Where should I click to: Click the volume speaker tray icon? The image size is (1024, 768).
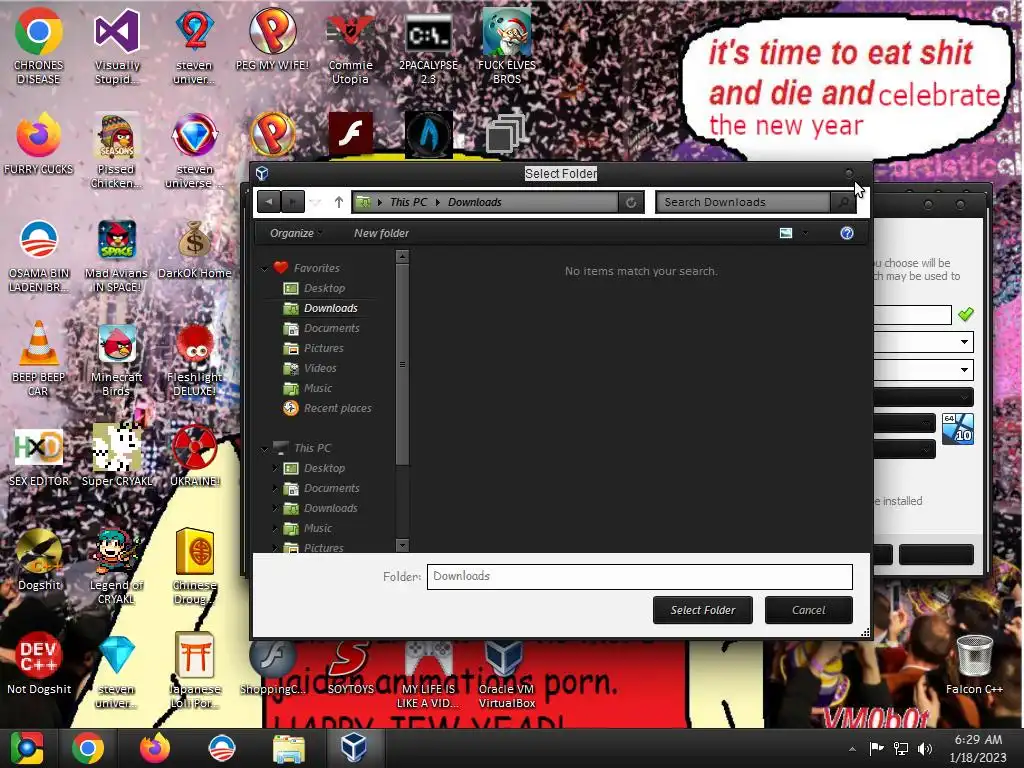[x=924, y=749]
